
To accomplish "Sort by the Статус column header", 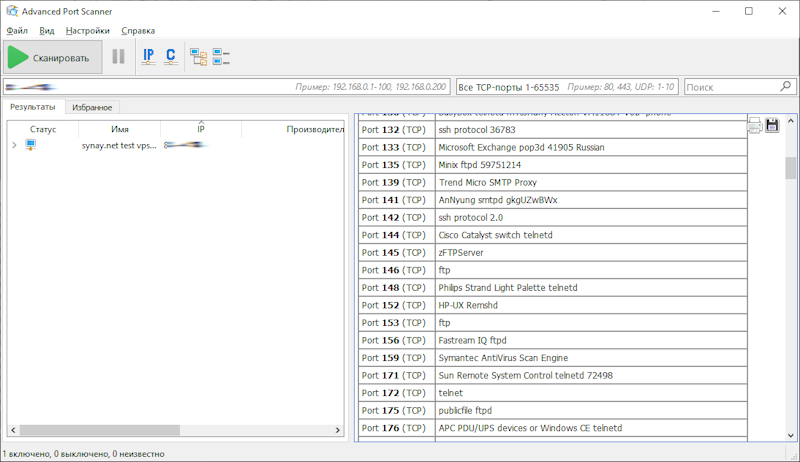I will coord(43,130).
